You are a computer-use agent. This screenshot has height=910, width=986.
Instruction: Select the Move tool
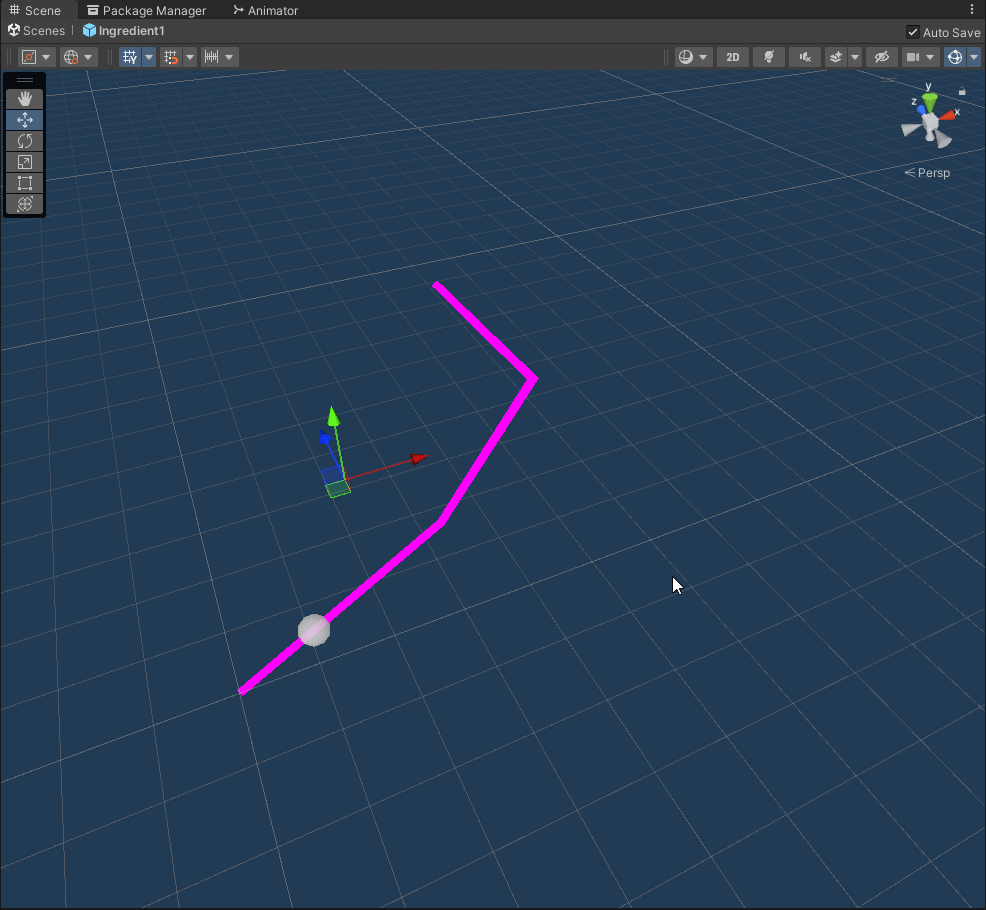click(x=25, y=119)
